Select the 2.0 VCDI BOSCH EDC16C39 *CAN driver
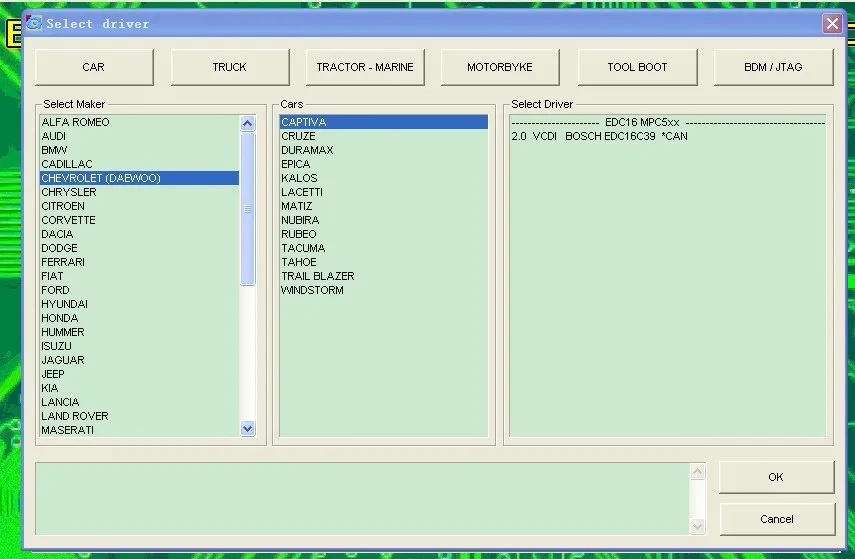The width and height of the screenshot is (855, 559). pyautogui.click(x=668, y=136)
